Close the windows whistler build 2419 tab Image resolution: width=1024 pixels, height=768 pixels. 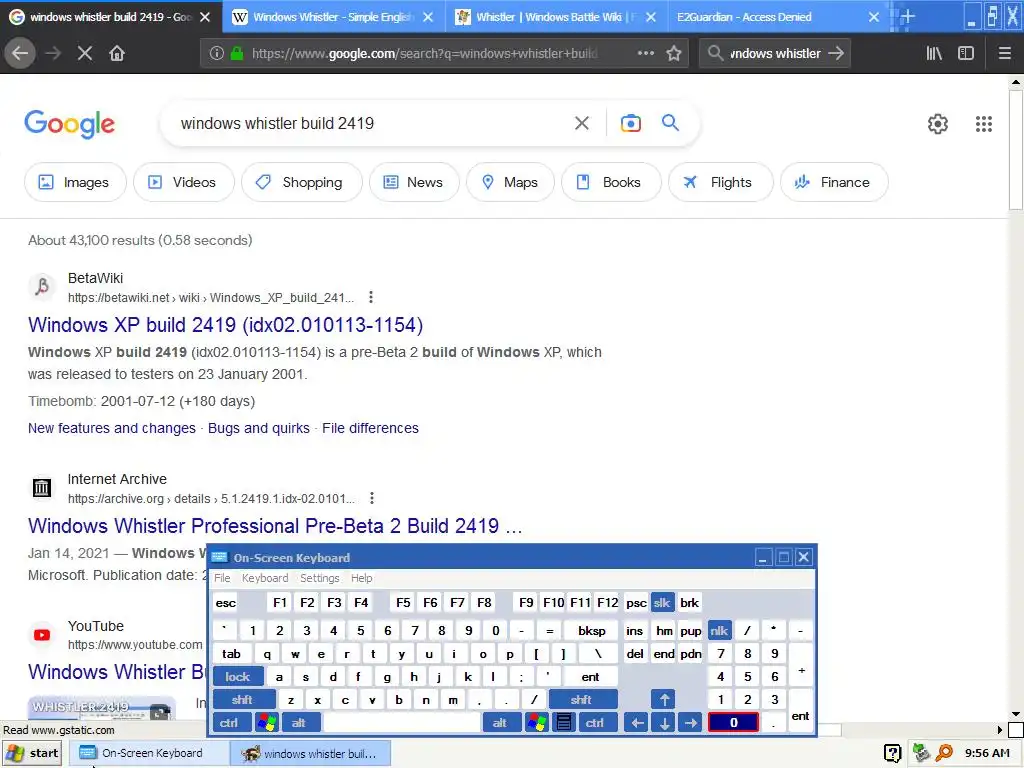click(205, 17)
